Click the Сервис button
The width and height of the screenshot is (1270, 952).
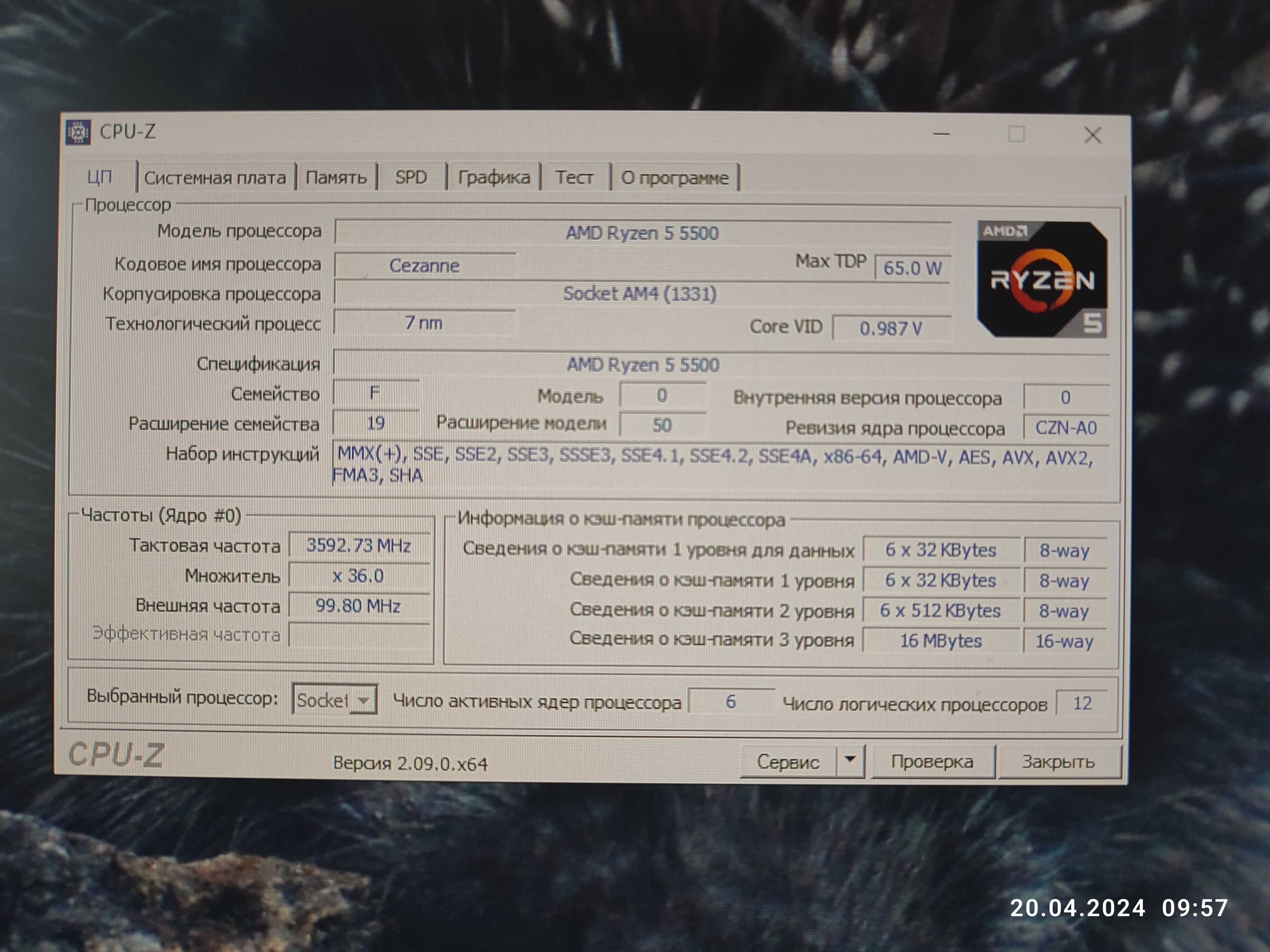pyautogui.click(x=788, y=762)
